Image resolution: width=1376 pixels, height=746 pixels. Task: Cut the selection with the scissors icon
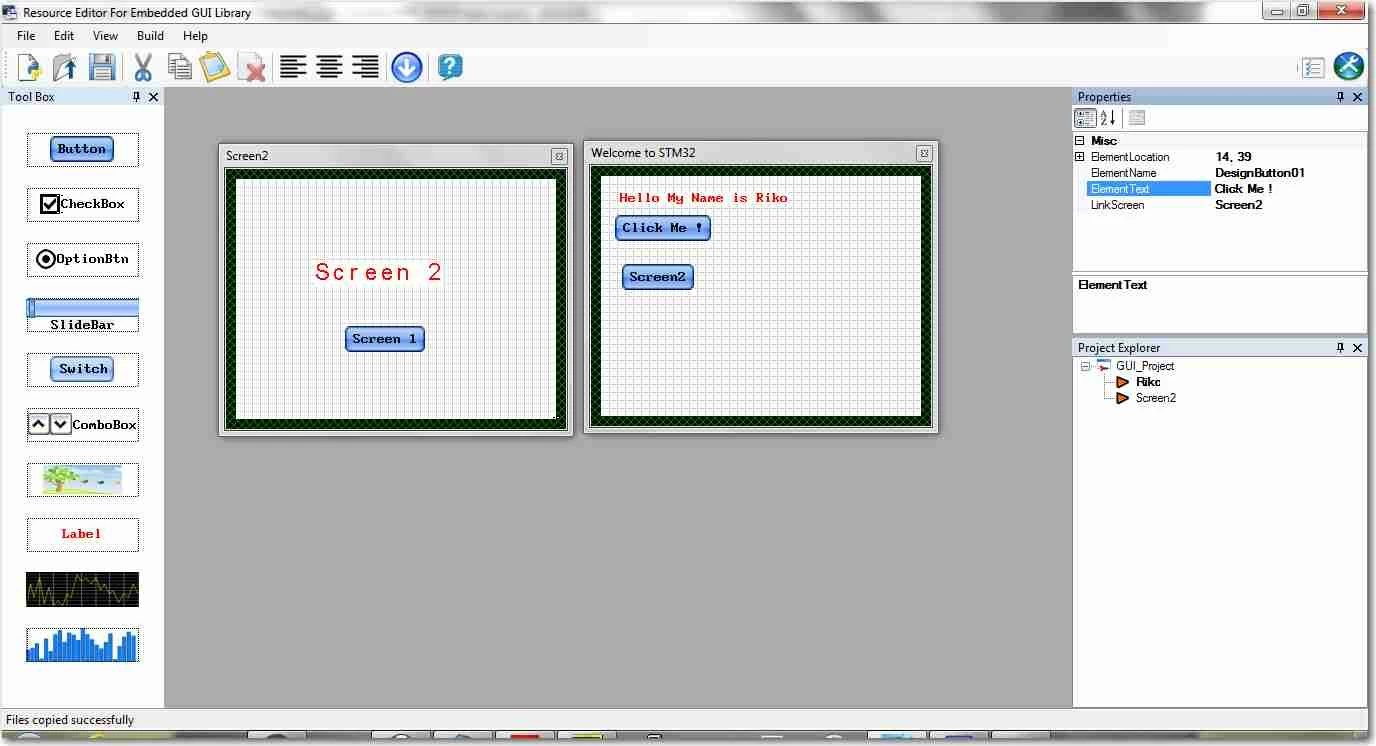click(143, 67)
